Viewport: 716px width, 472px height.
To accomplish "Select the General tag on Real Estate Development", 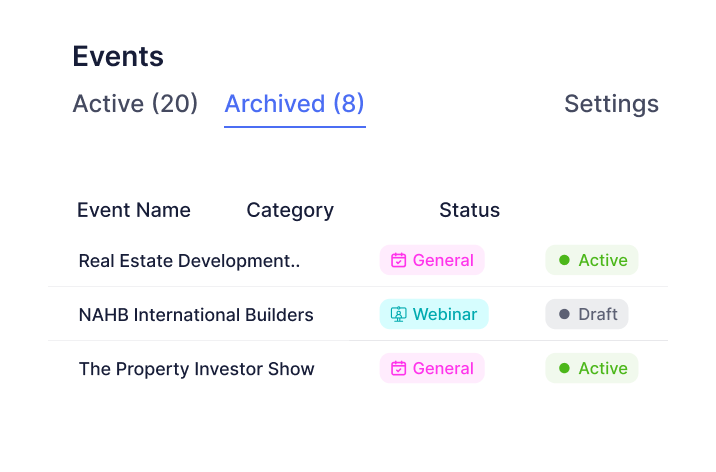I will (432, 261).
